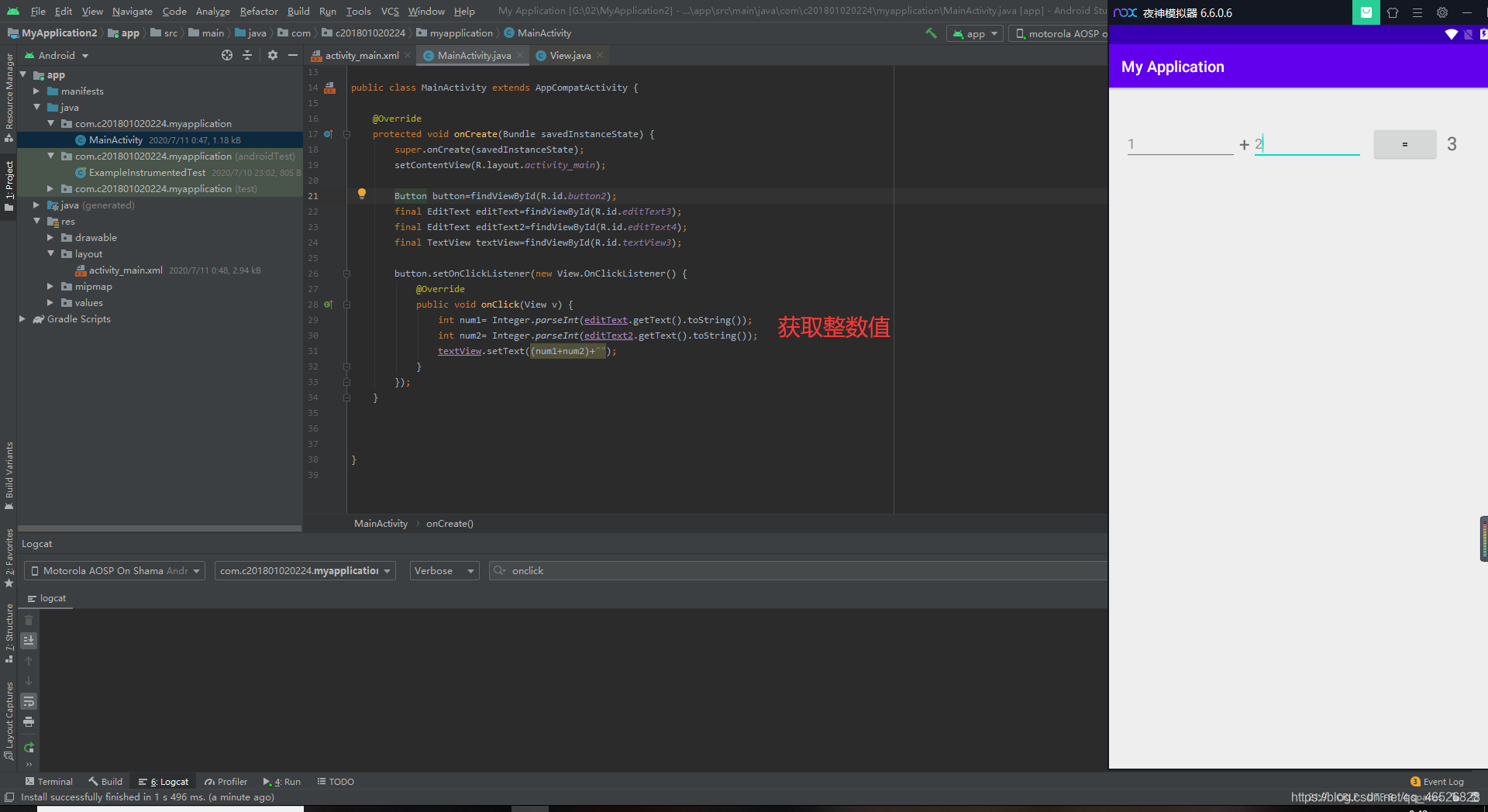Click the down arrow in logcat toolbar
1488x812 pixels.
pos(29,681)
